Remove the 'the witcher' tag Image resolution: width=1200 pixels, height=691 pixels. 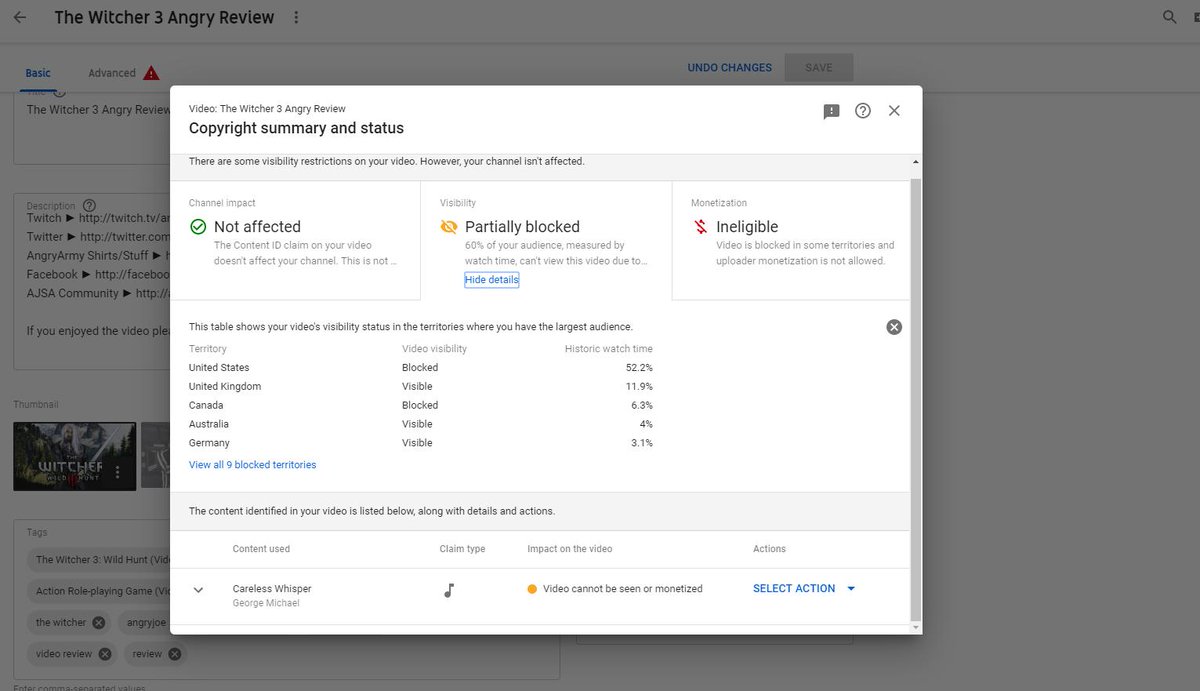(x=98, y=622)
